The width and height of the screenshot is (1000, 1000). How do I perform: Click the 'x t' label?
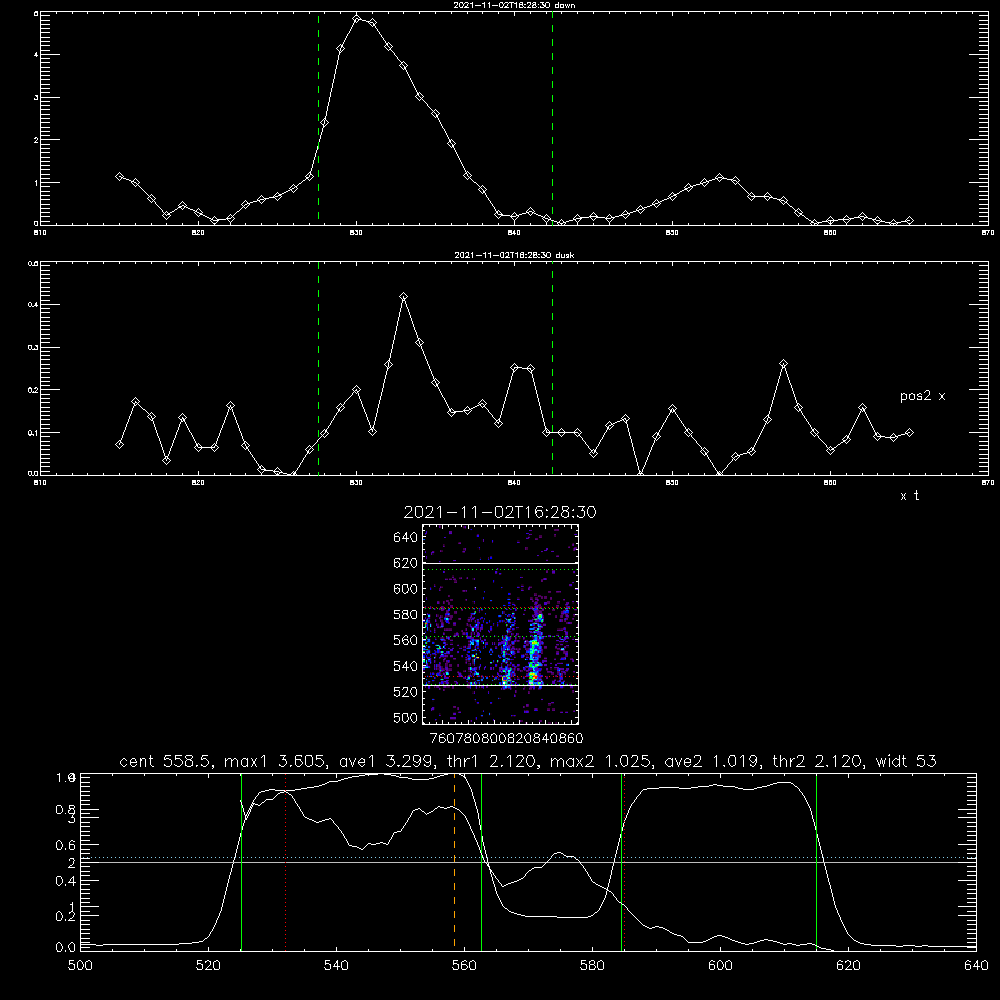pyautogui.click(x=909, y=496)
